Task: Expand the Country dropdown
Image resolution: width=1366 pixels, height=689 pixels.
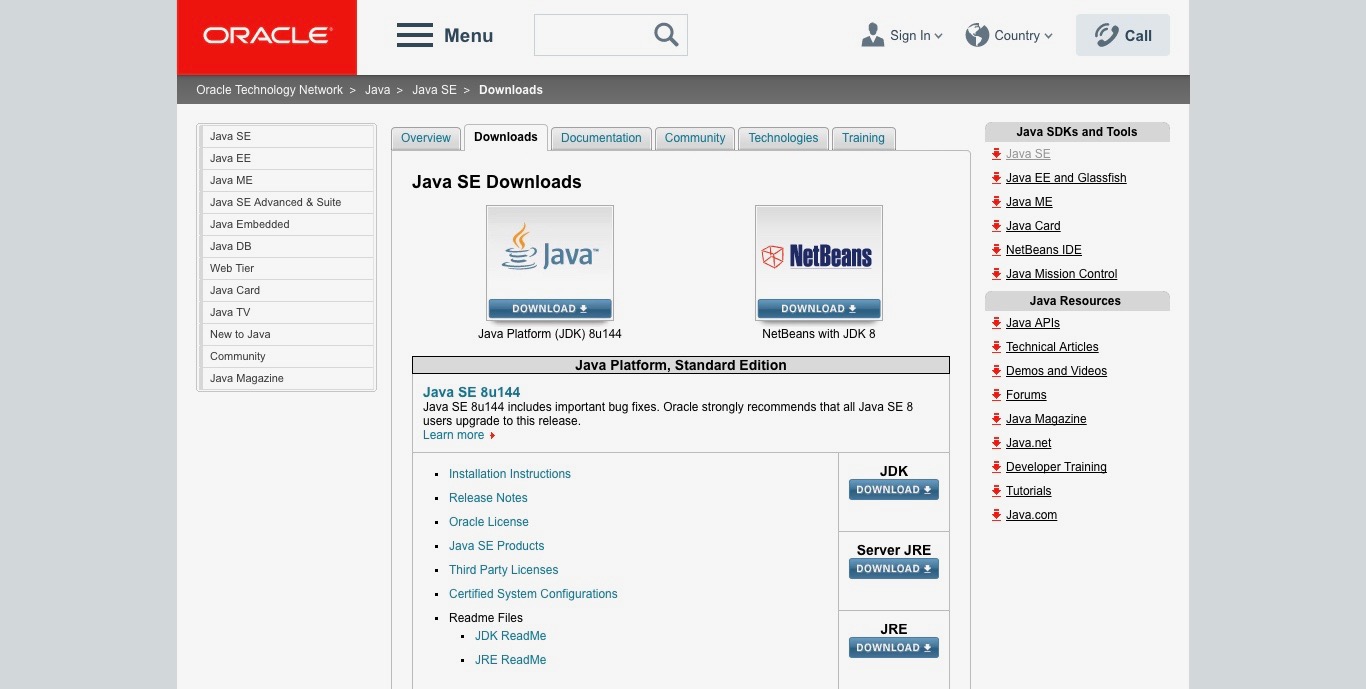Action: pos(1048,36)
